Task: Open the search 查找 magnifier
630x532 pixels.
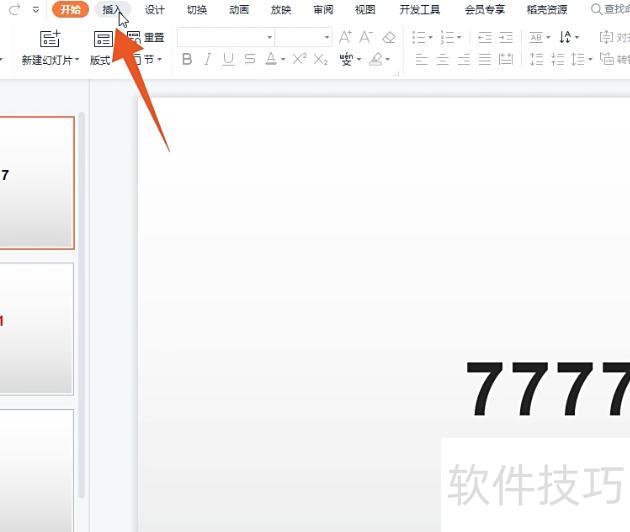Action: coord(597,9)
